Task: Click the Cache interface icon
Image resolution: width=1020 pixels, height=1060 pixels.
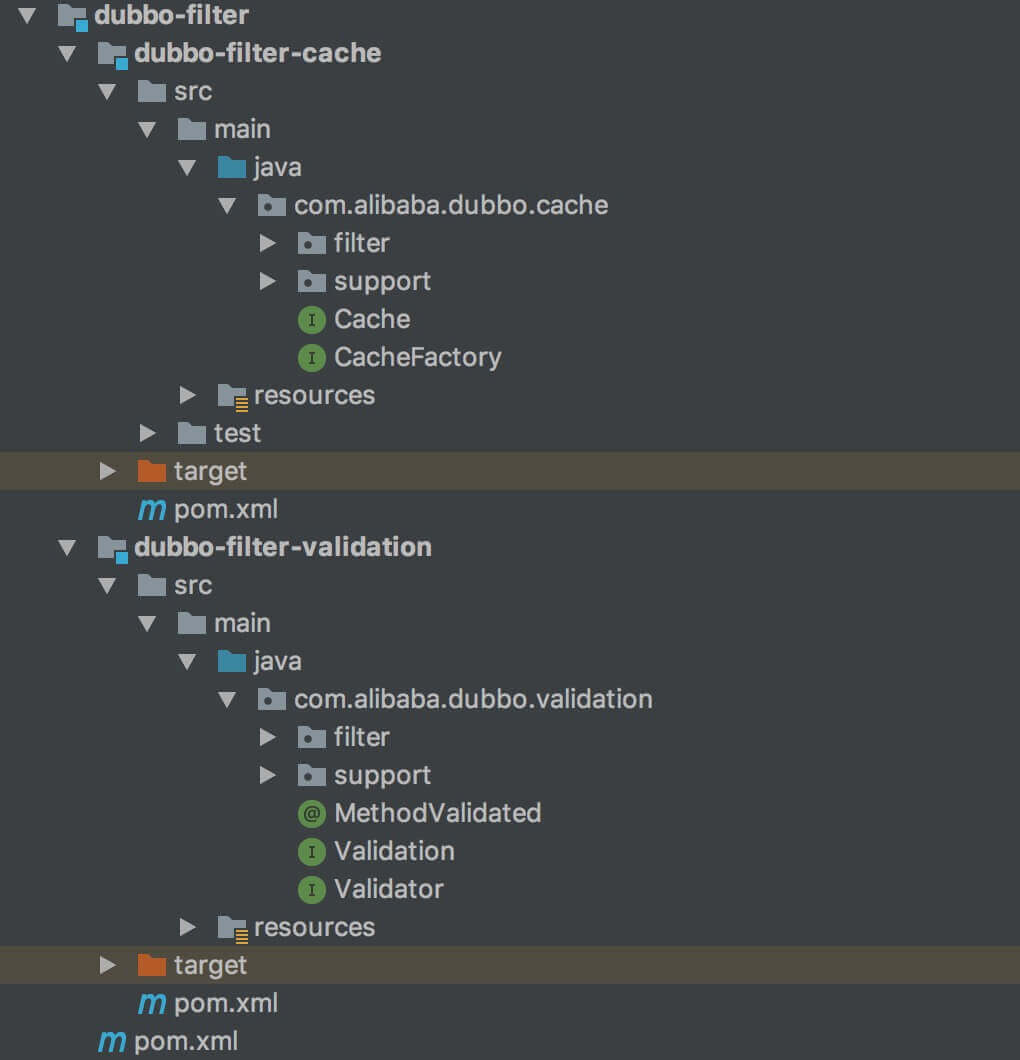Action: (x=312, y=320)
